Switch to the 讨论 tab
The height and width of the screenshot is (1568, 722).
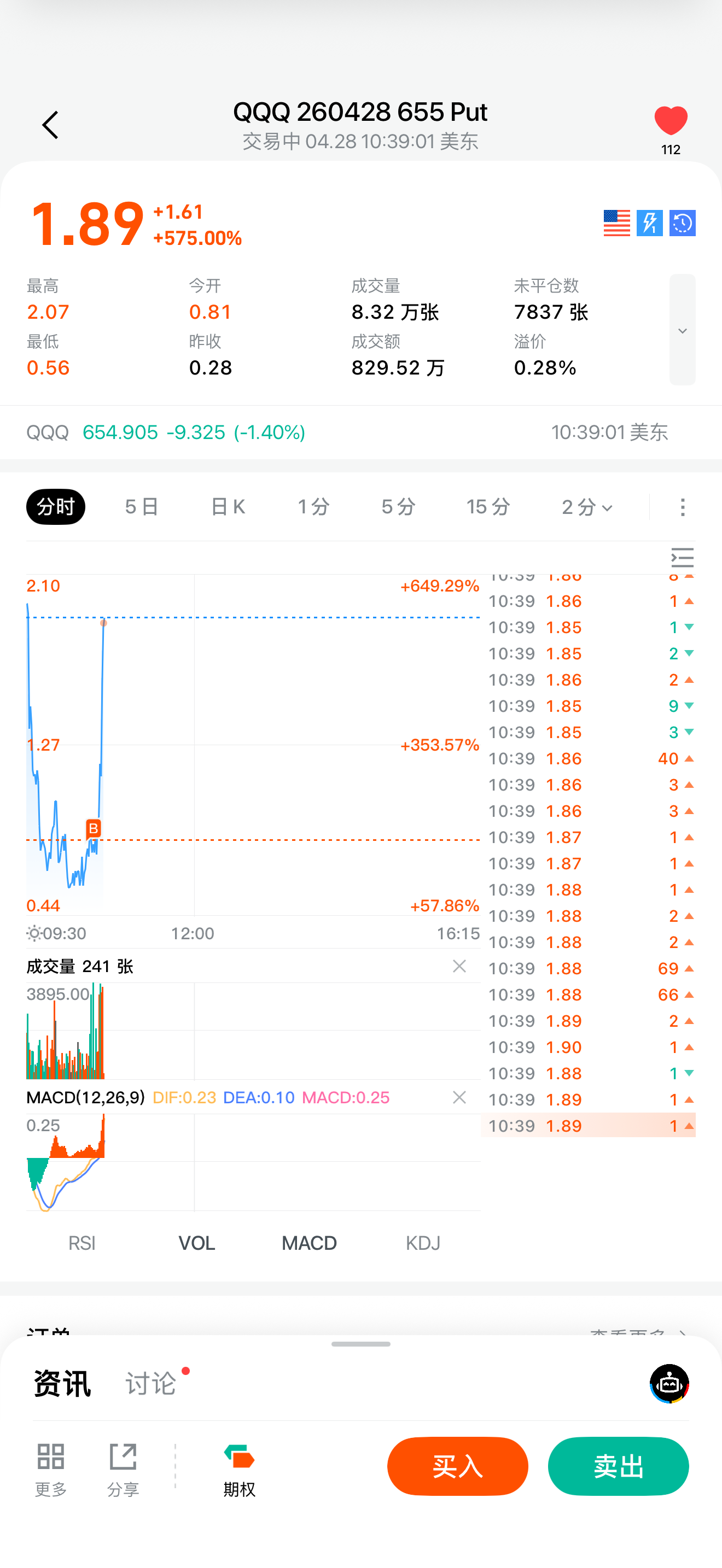point(151,1383)
